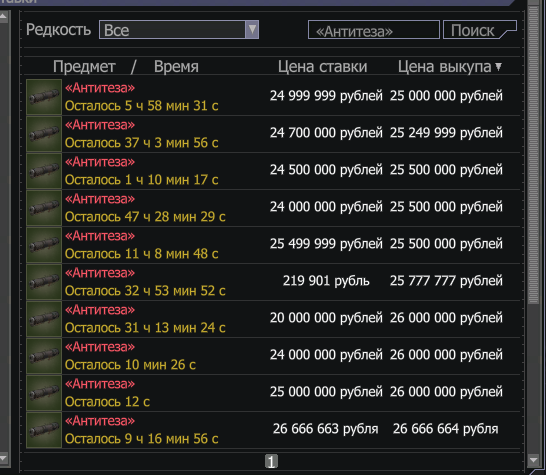Viewport: 546px width, 475px height.
Task: Select item icon with 1 ч 10 мин left
Action: (x=44, y=171)
